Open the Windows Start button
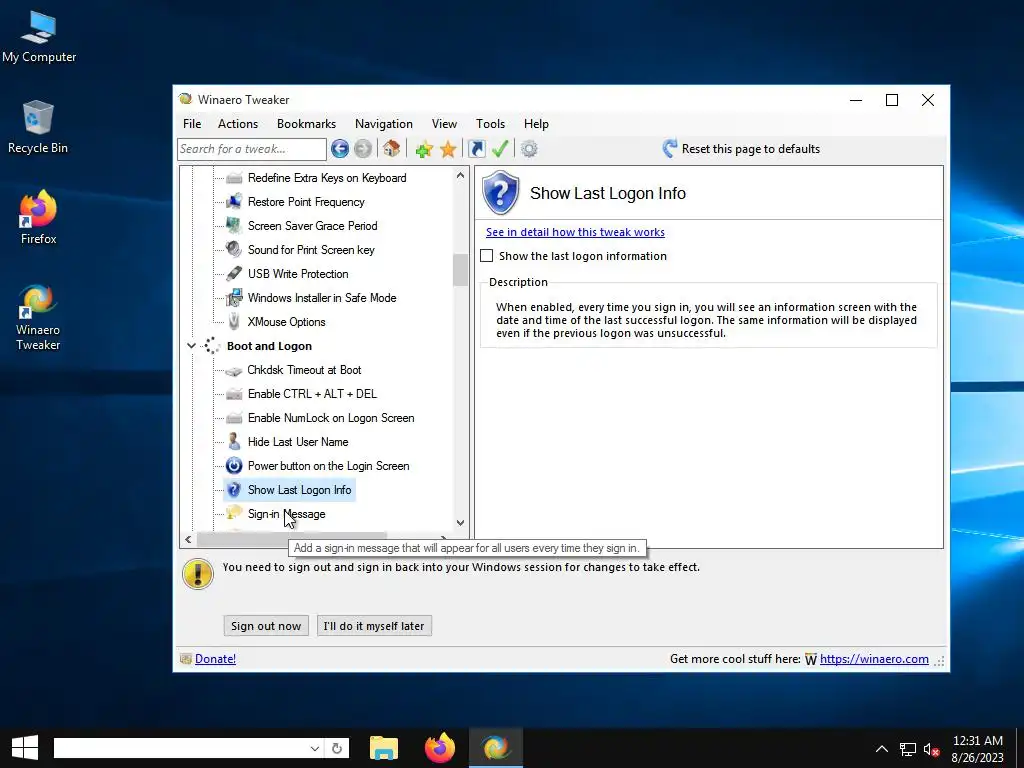Viewport: 1024px width, 768px height. tap(24, 748)
